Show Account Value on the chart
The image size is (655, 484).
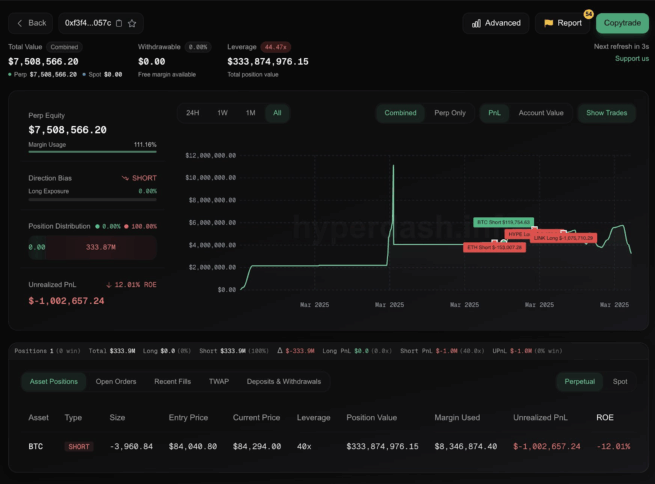(541, 113)
